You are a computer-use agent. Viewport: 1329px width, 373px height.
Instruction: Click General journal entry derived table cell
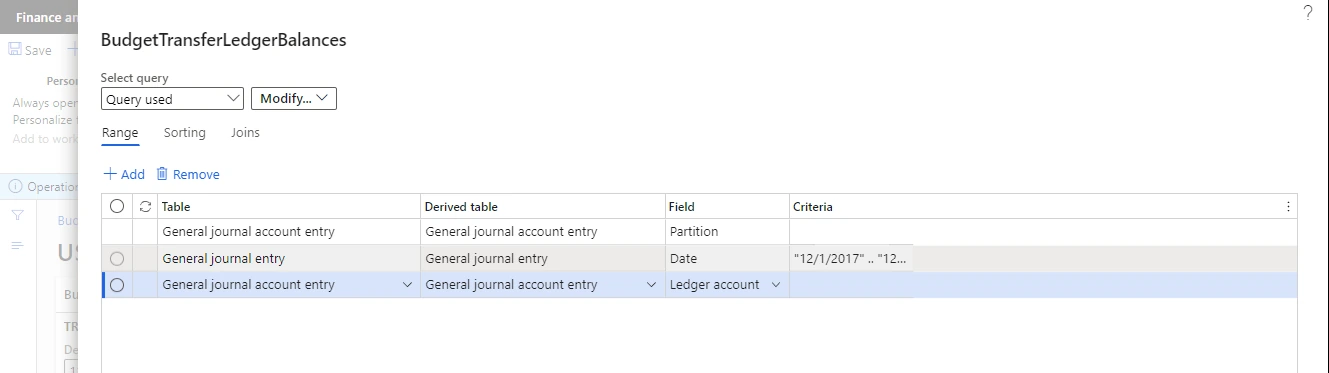[x=543, y=259]
